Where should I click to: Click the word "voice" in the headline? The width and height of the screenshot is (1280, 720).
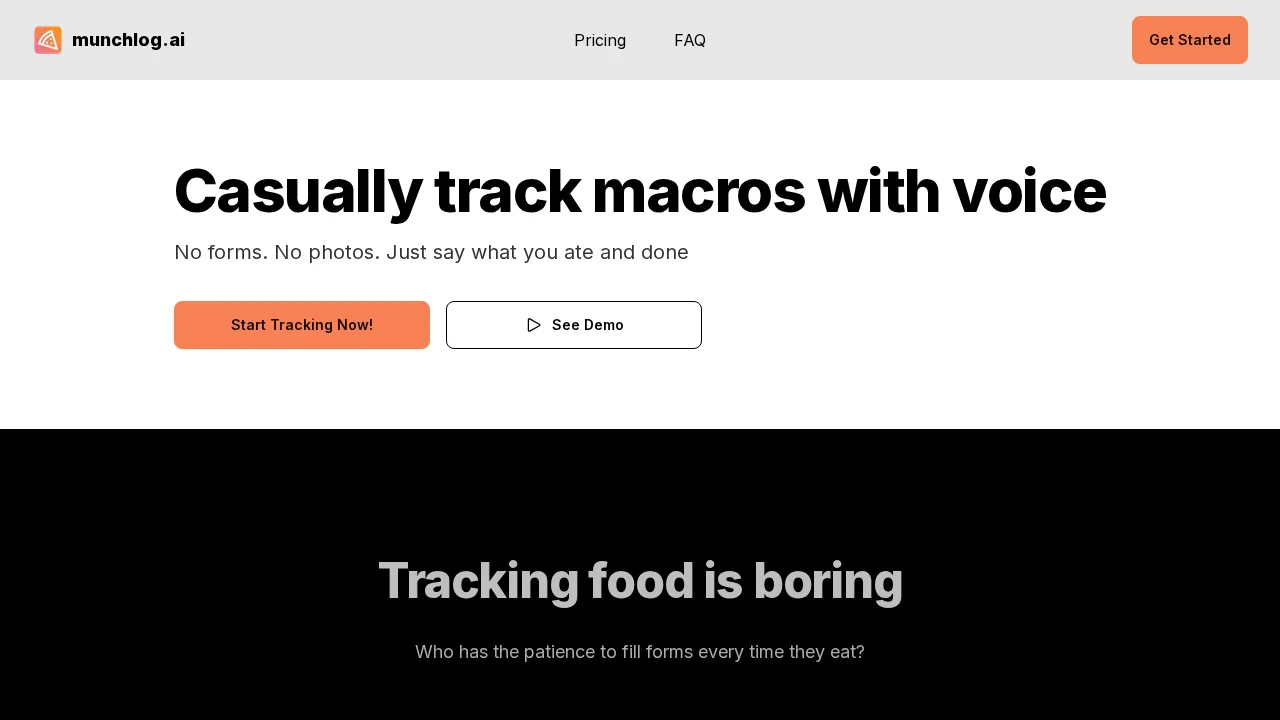pos(1029,192)
